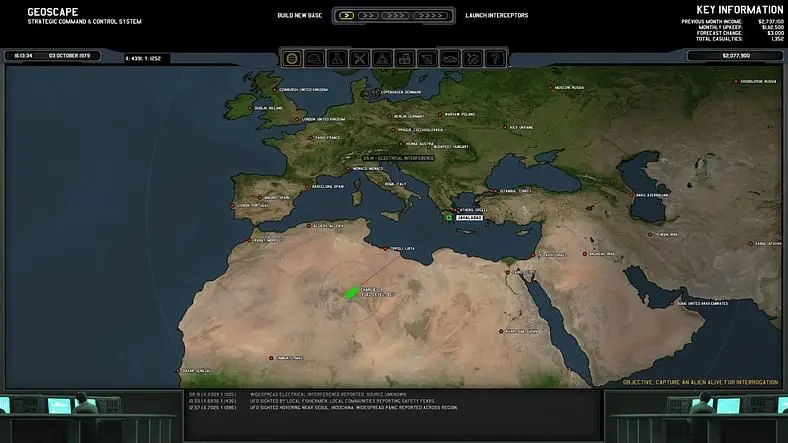This screenshot has width=788, height=443.
Task: Open the stores crates icon
Action: pos(405,59)
